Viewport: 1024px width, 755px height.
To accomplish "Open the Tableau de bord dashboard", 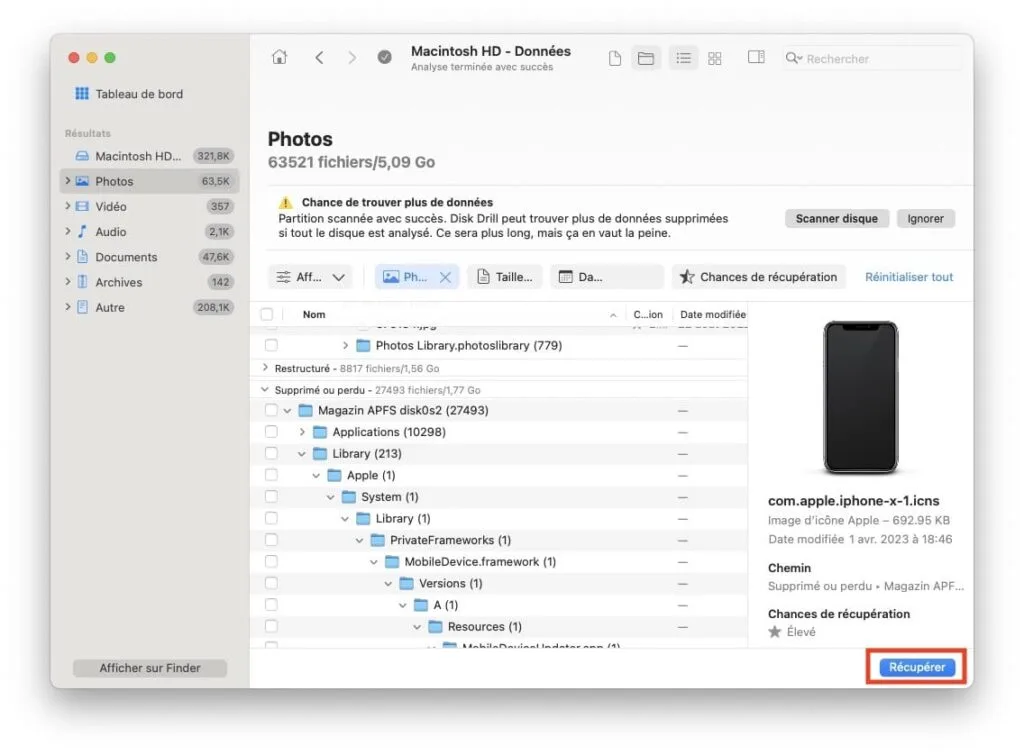I will pos(138,93).
